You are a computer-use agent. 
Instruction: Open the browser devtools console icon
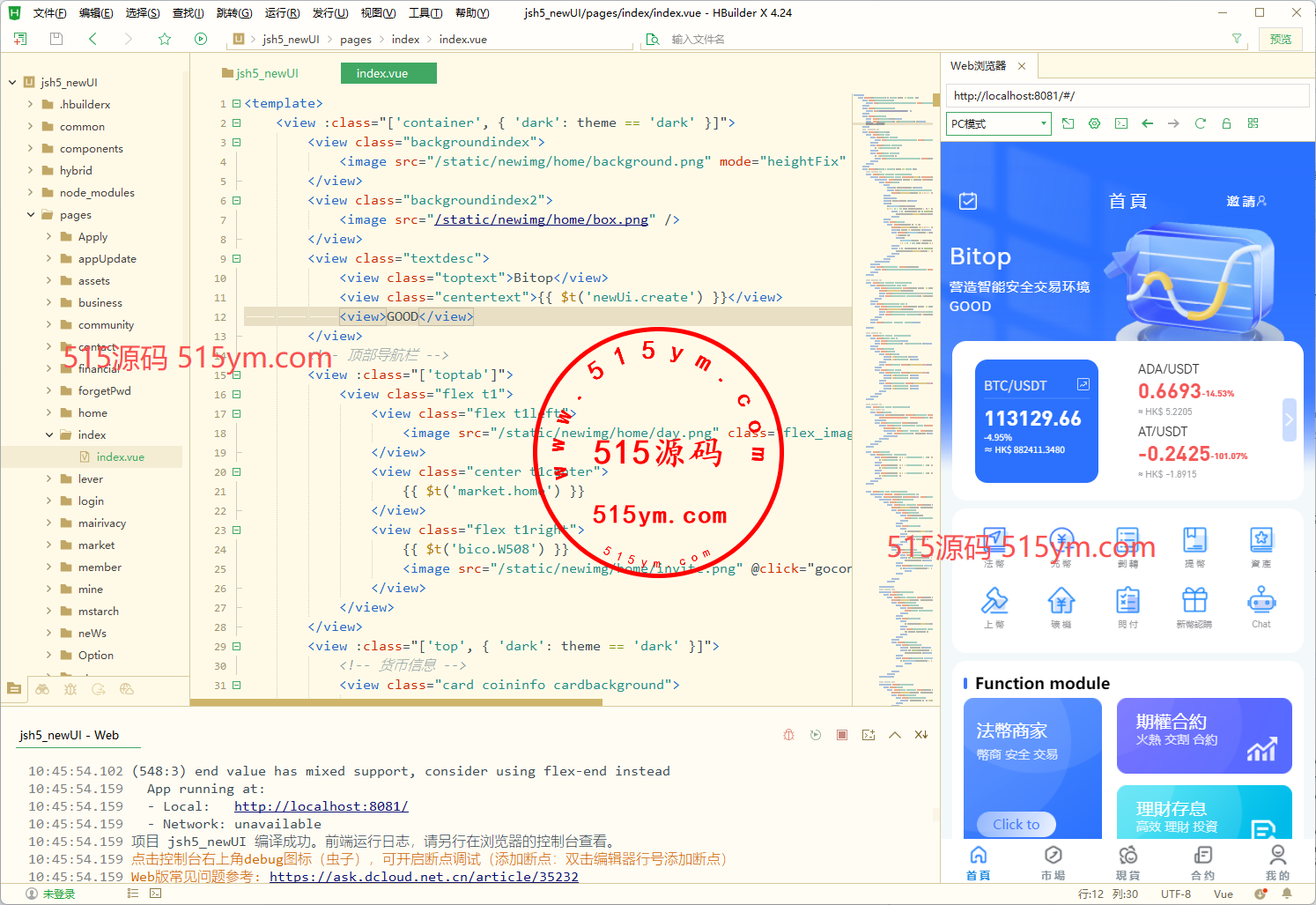[x=1120, y=123]
